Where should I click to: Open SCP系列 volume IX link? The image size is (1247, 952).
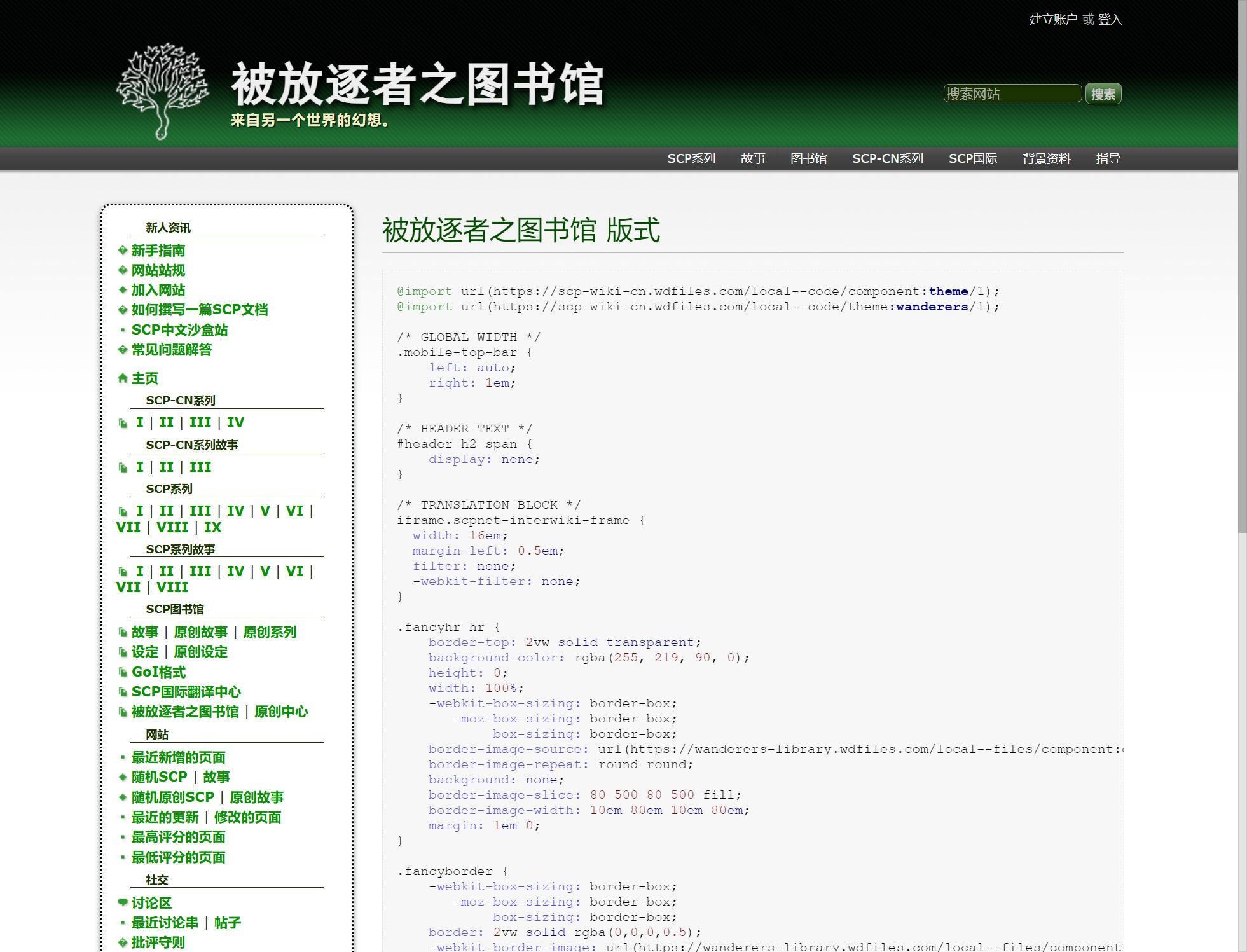pyautogui.click(x=212, y=527)
